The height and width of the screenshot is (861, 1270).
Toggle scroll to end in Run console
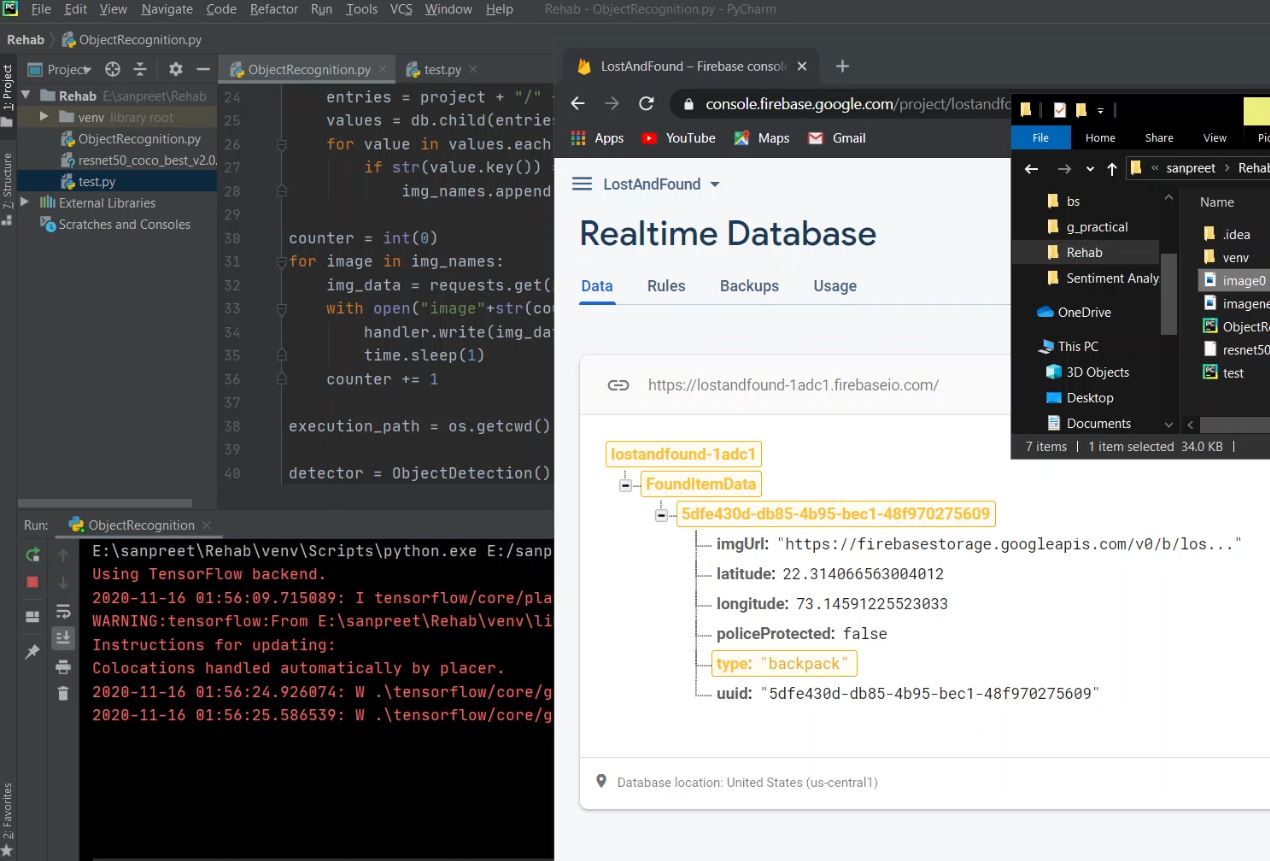[63, 638]
